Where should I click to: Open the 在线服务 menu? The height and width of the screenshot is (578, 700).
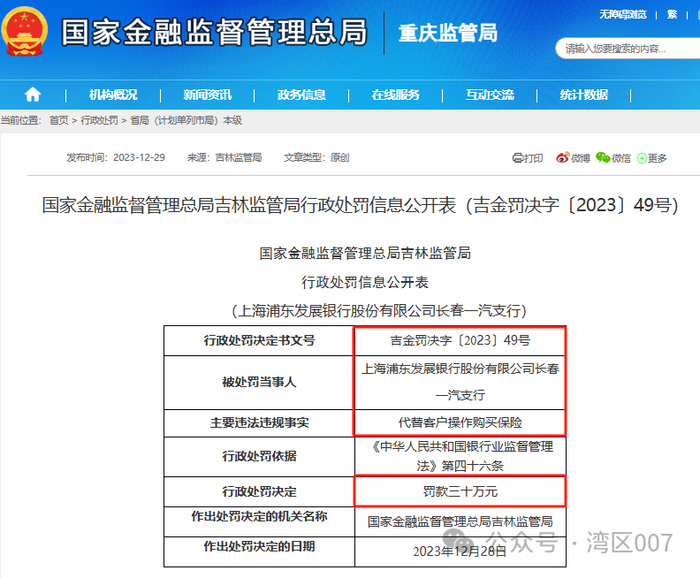(x=396, y=95)
